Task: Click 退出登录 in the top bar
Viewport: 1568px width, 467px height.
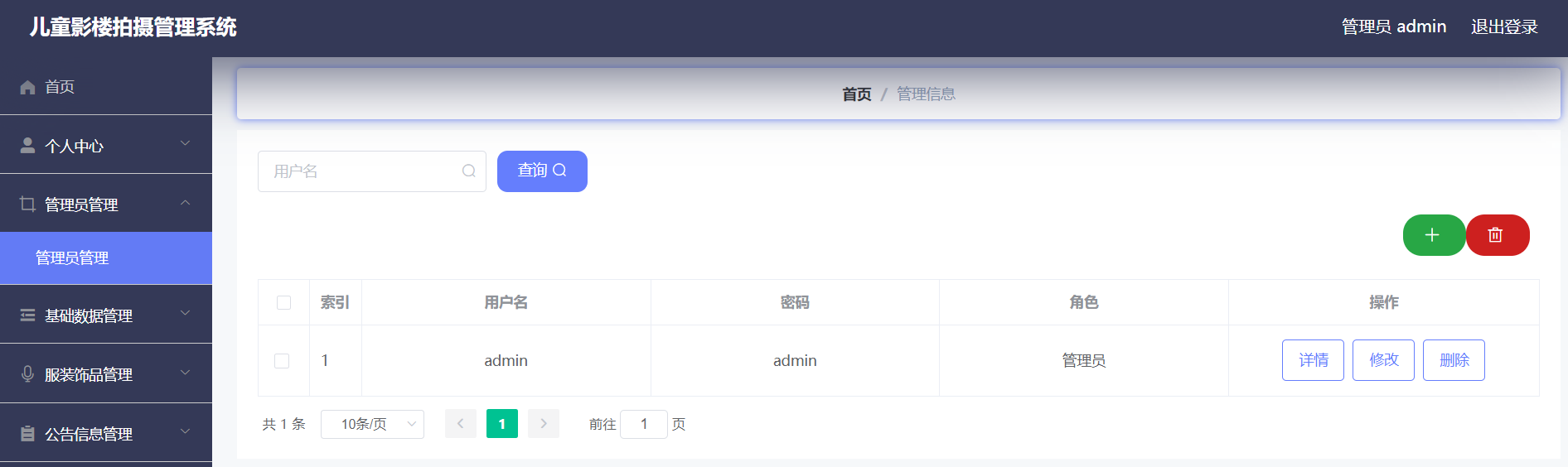Action: pos(1504,26)
